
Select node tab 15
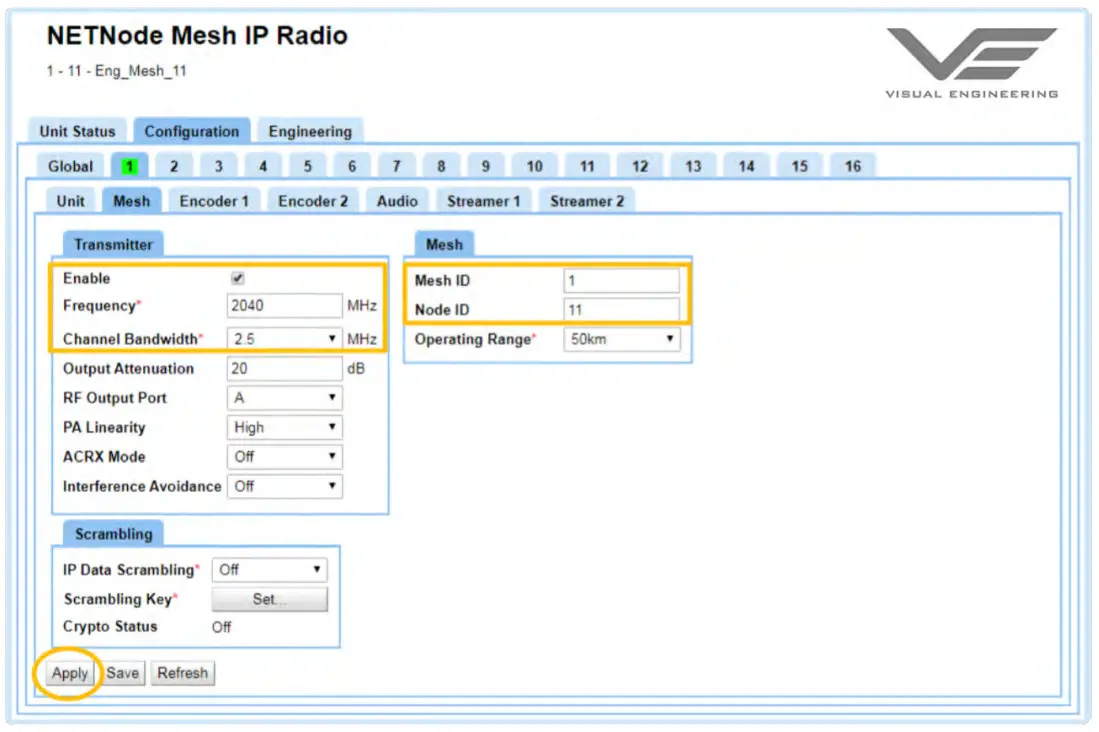tap(800, 166)
